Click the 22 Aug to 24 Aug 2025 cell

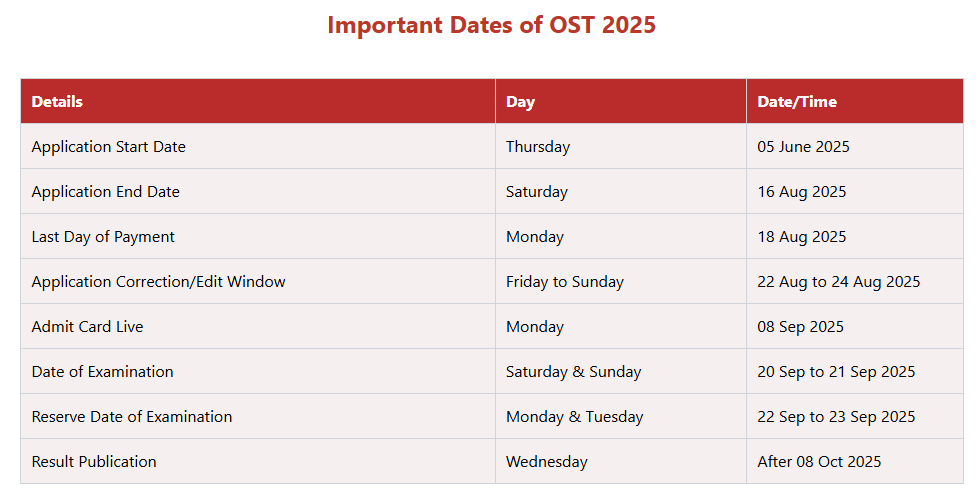(x=838, y=282)
